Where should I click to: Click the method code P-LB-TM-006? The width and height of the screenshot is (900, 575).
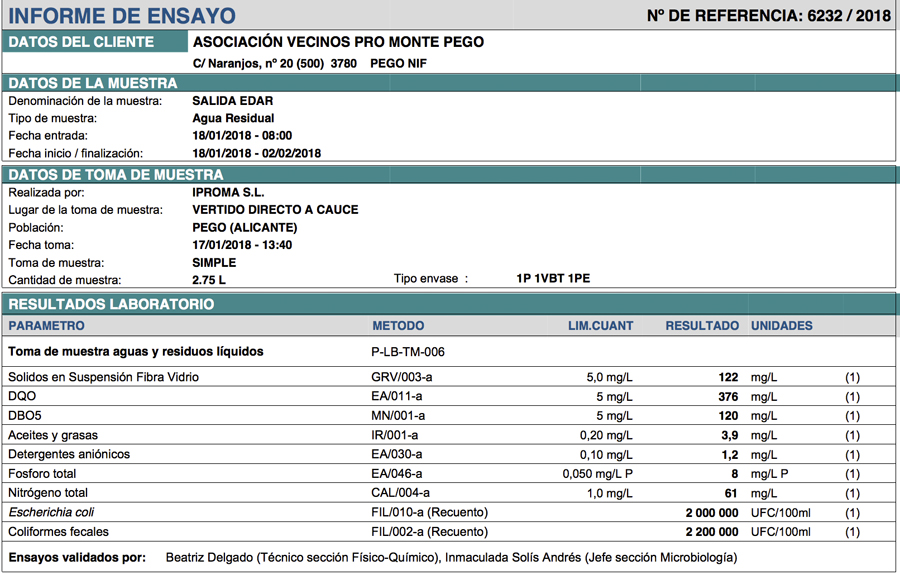pos(408,352)
